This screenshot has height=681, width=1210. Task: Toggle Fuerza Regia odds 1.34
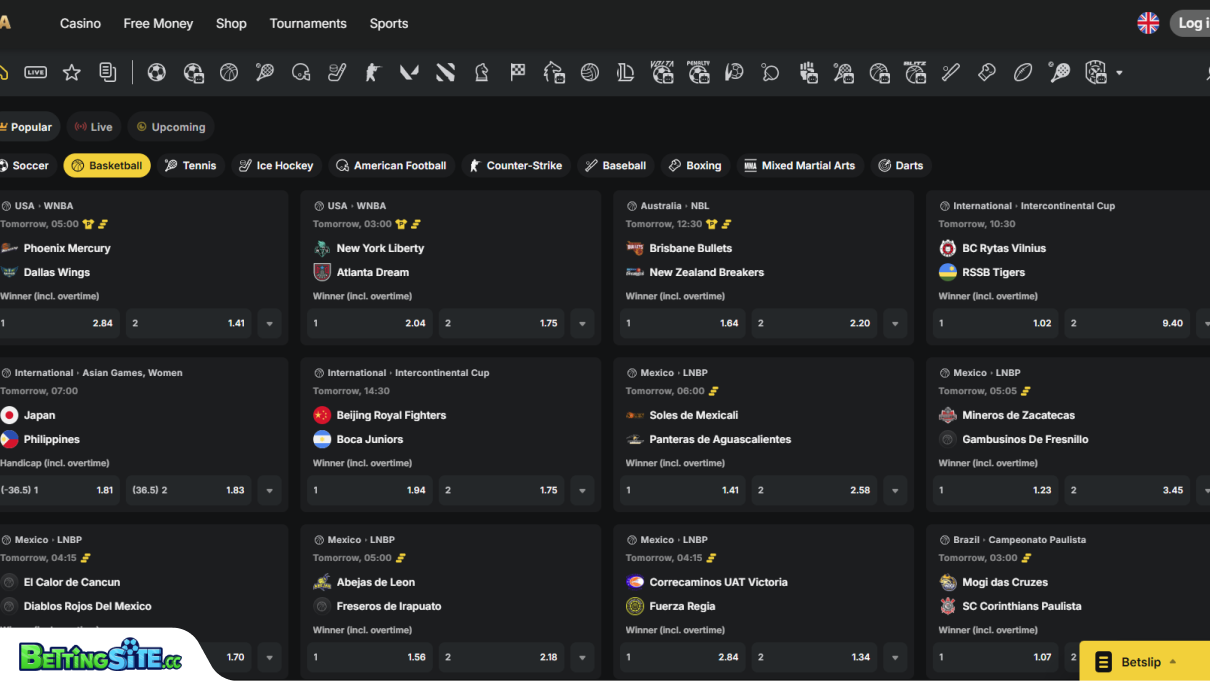pos(814,657)
